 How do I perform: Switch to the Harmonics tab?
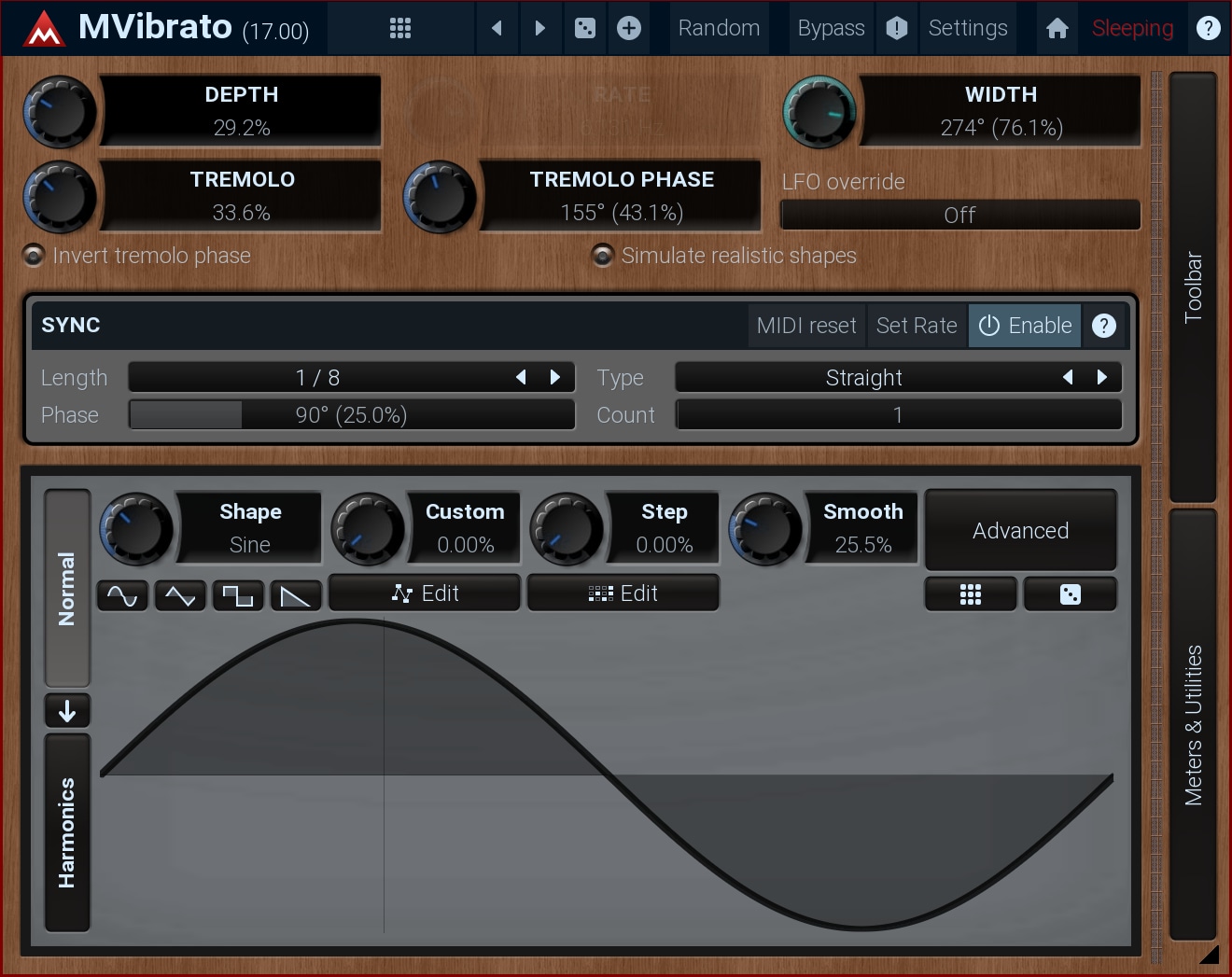(x=67, y=832)
